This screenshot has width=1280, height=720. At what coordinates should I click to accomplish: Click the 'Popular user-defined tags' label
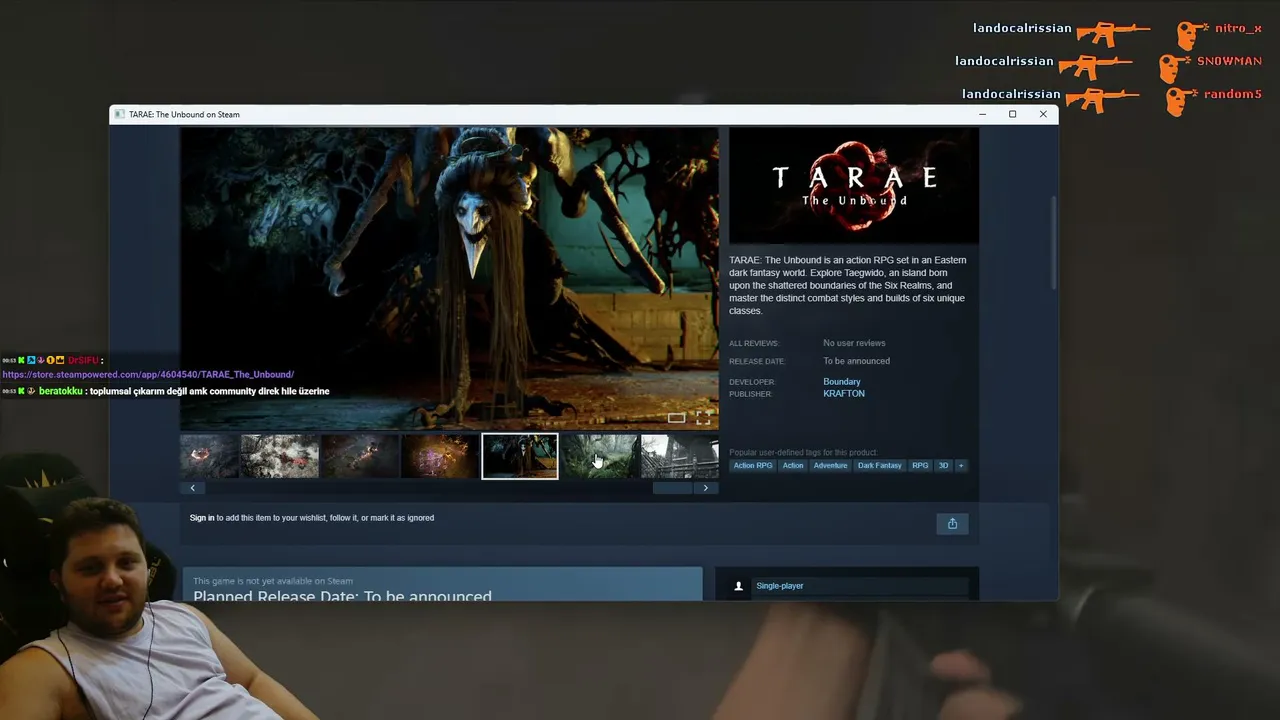[803, 452]
